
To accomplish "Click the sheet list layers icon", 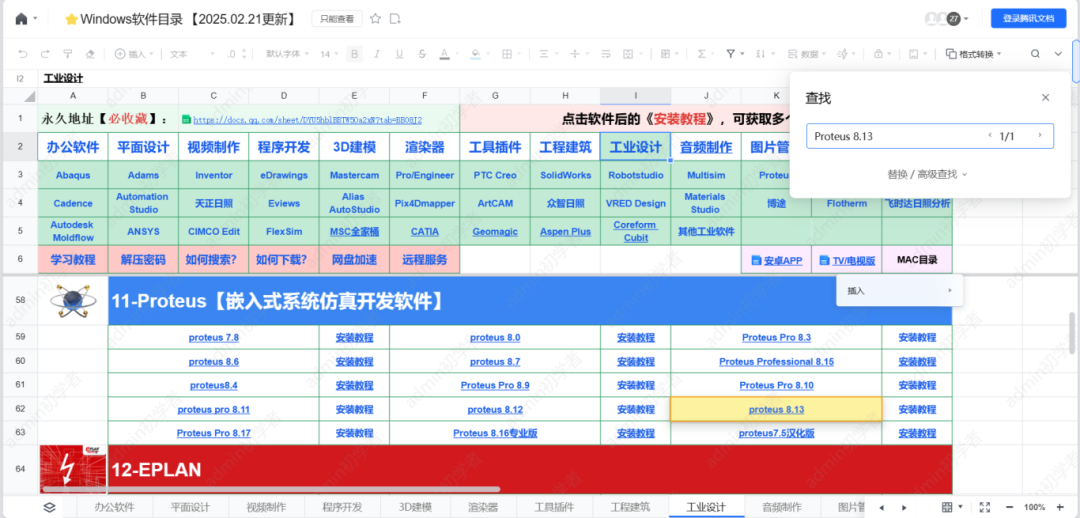I will (x=49, y=507).
